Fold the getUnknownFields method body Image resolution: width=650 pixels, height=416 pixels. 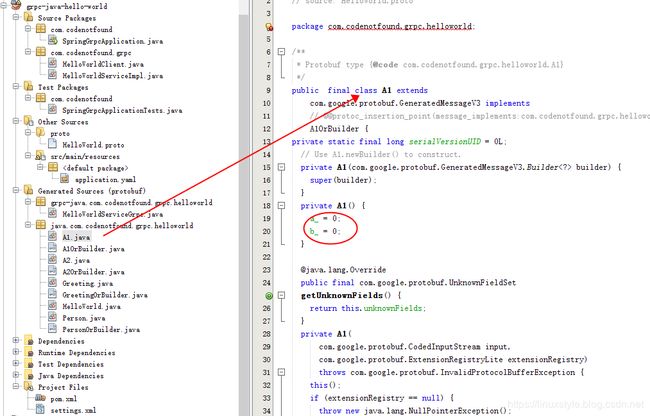click(281, 295)
